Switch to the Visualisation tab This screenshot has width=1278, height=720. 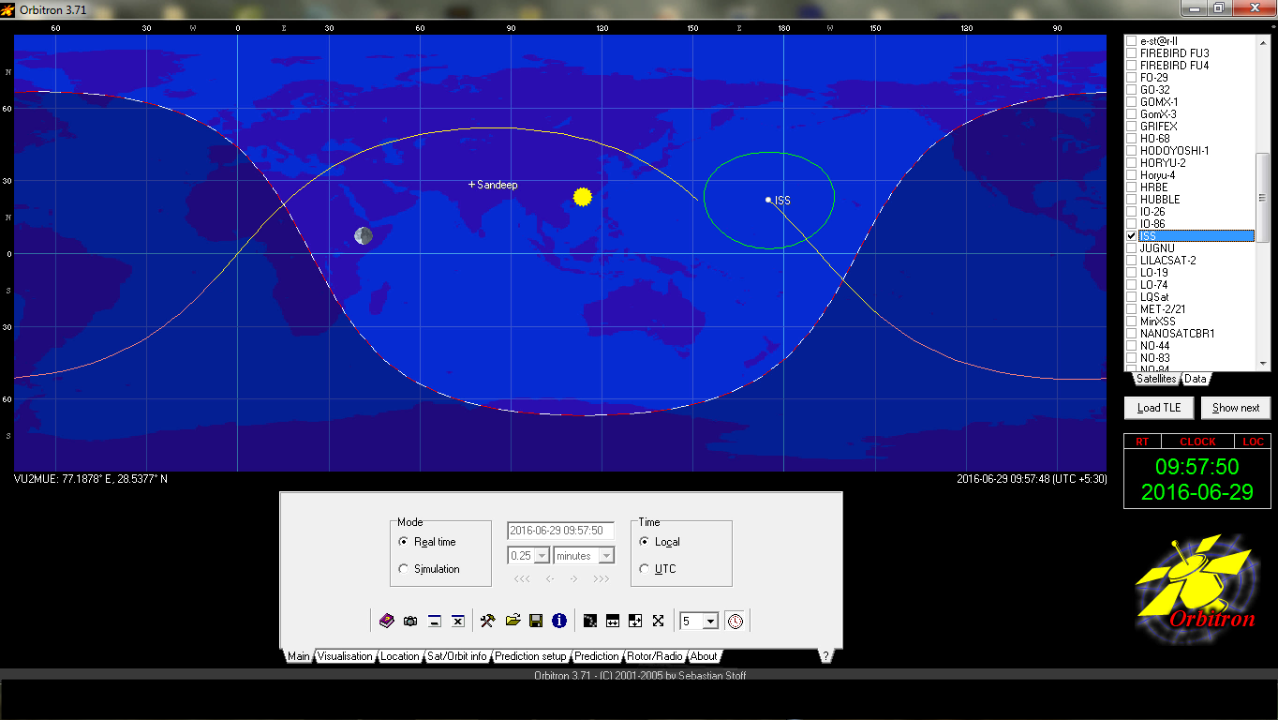345,657
